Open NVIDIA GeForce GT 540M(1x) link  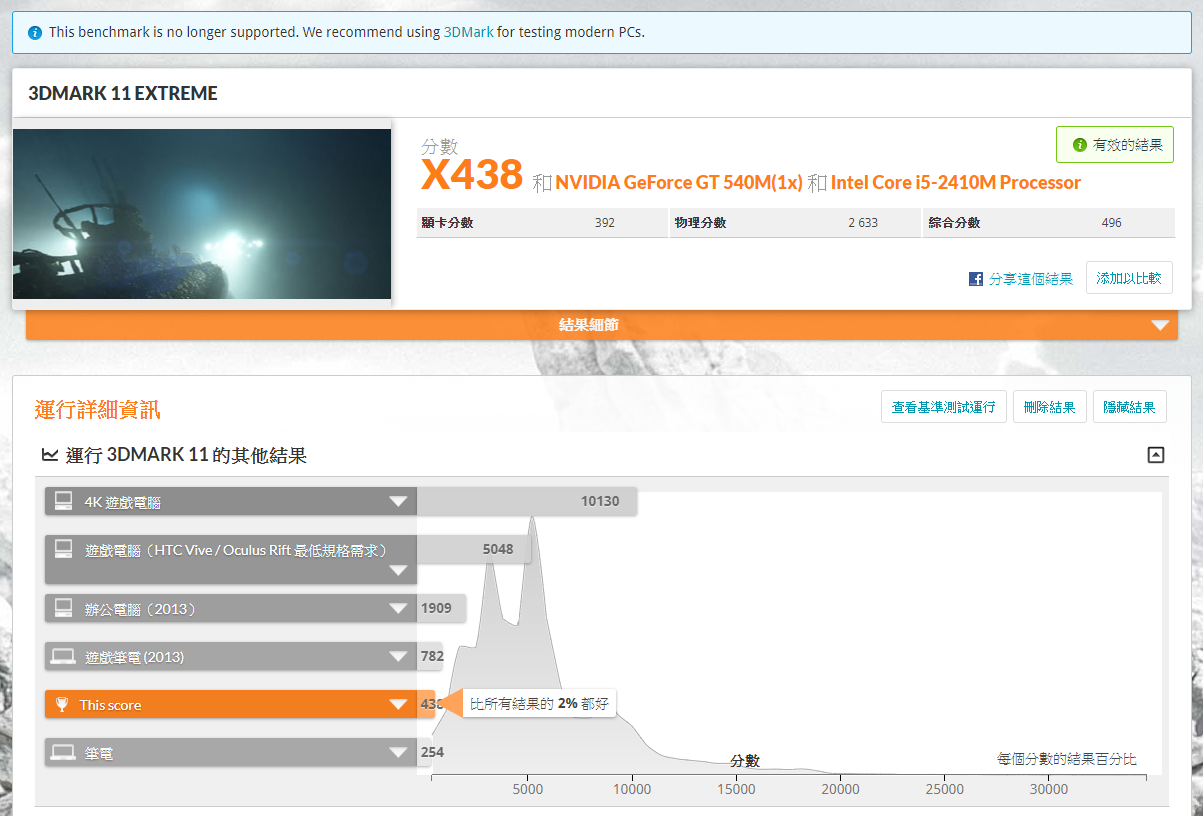[679, 183]
